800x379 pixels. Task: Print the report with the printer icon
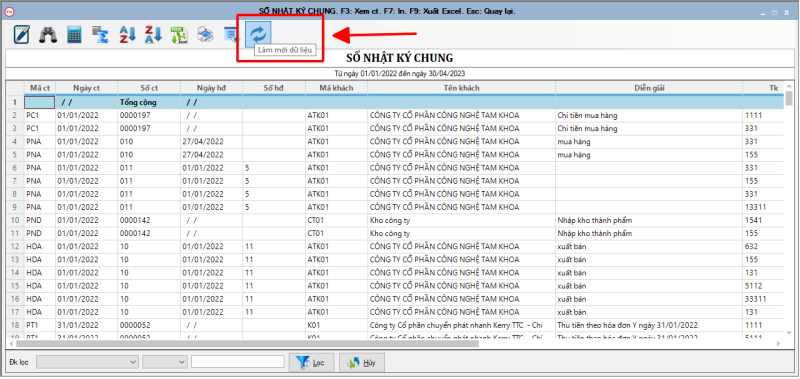click(x=206, y=34)
